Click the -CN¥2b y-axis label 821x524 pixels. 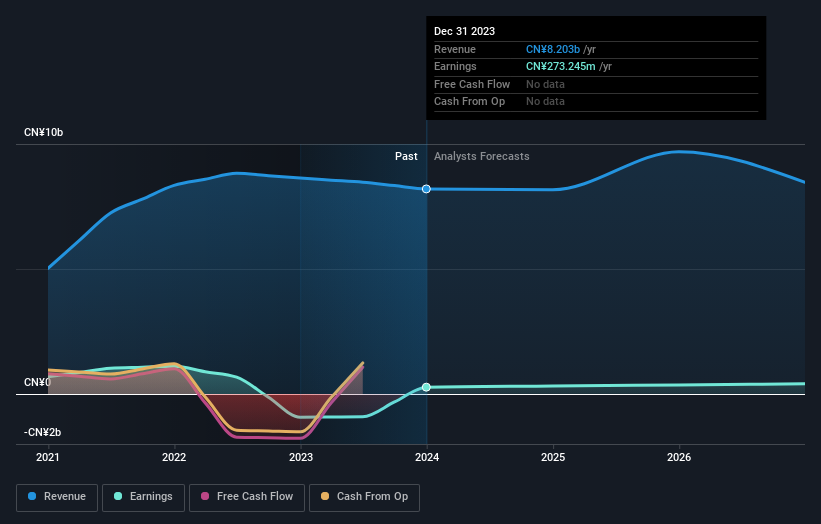42,432
